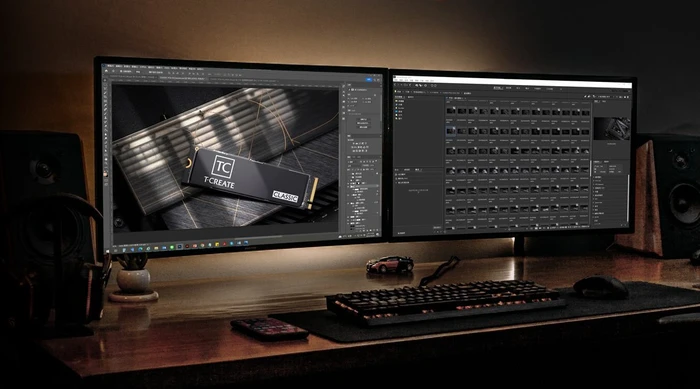The image size is (700, 389).
Task: Open the Windows Start menu on left monitor
Action: 108,252
